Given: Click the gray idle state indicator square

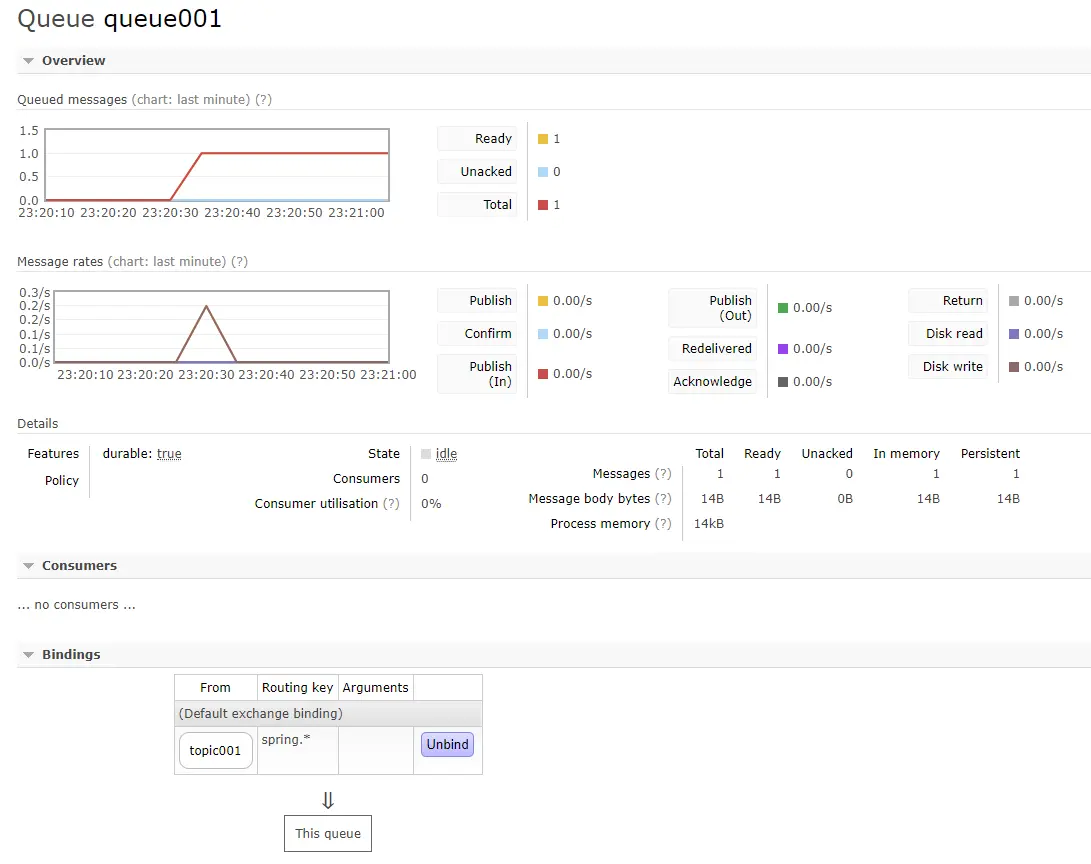Looking at the screenshot, I should click(426, 454).
